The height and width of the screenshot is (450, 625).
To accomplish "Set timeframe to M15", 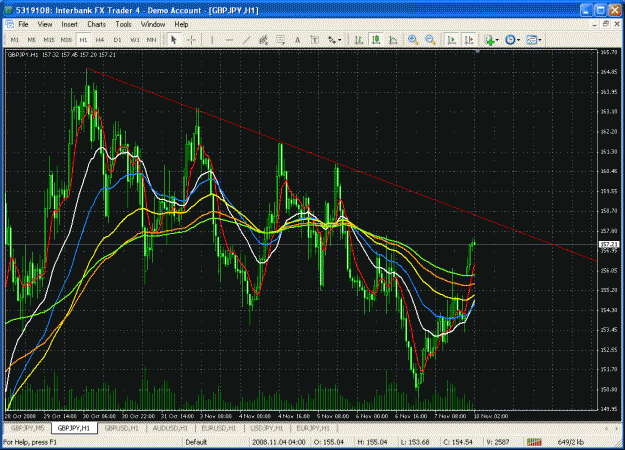I will (x=49, y=40).
